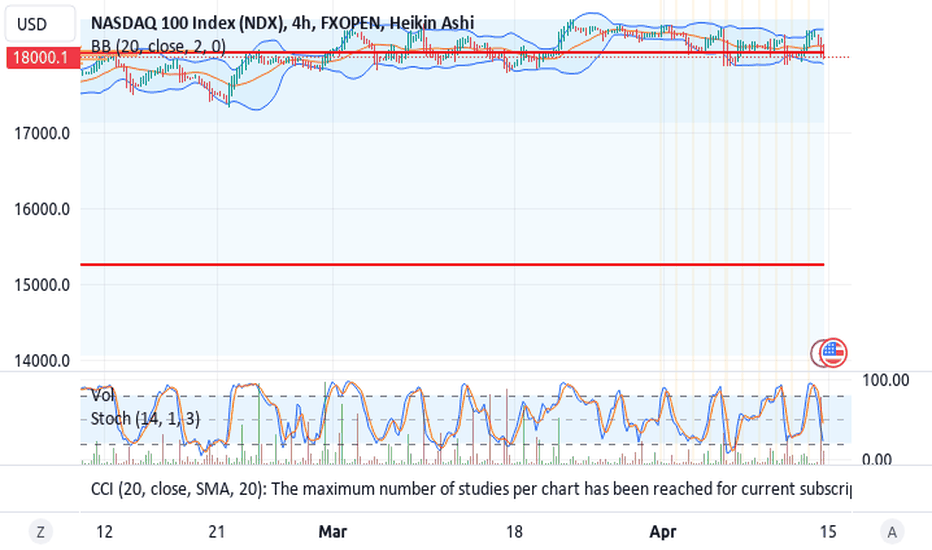Click the 100.00 stochastic scale label
The image size is (932, 550).
886,380
